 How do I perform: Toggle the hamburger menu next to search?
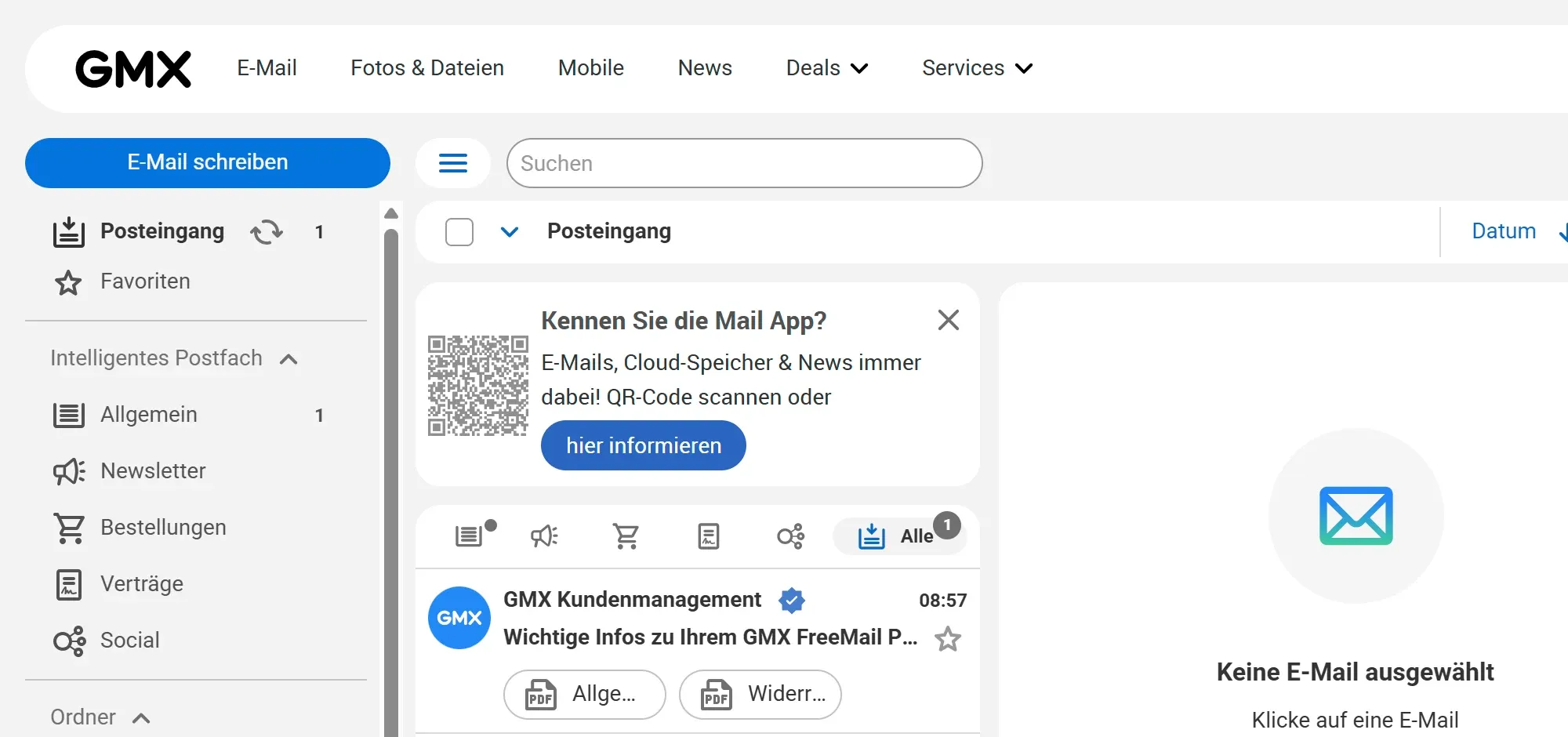tap(453, 163)
